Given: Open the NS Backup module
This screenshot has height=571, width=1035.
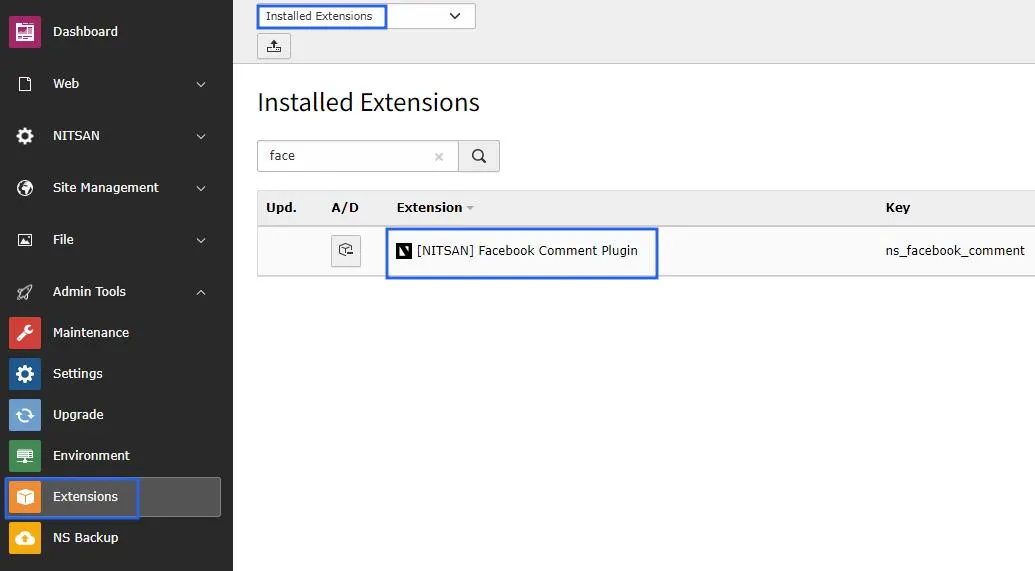Looking at the screenshot, I should [86, 537].
